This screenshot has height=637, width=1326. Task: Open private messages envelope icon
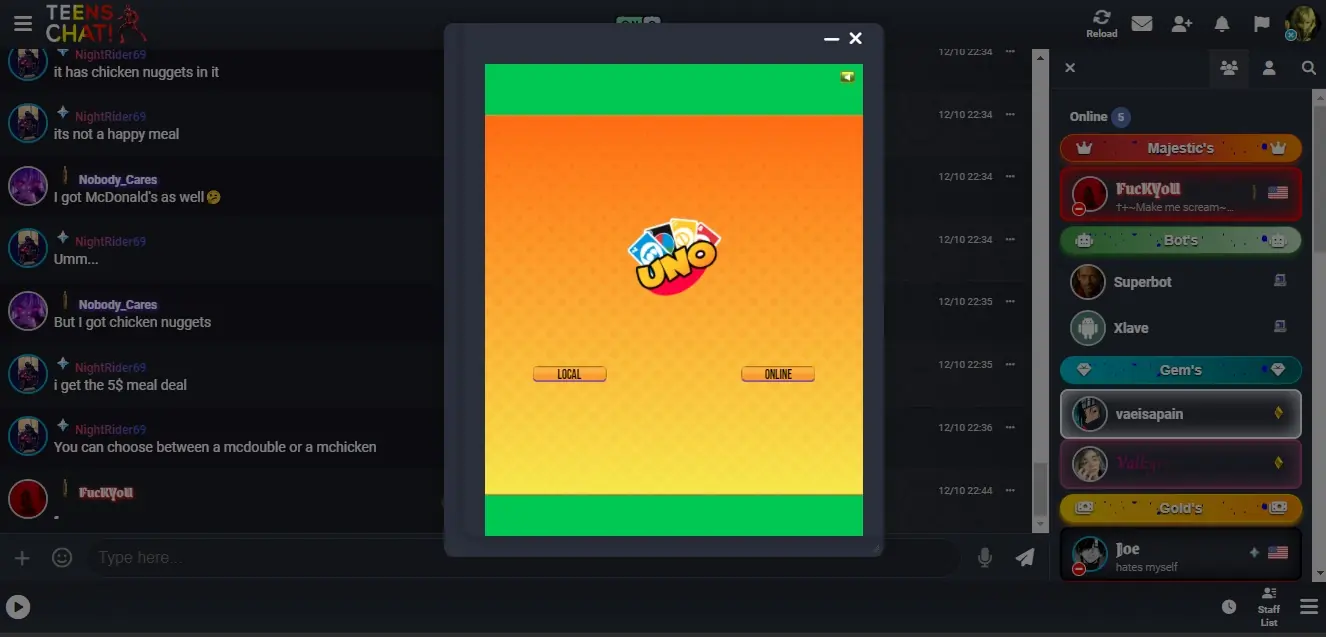(1142, 23)
